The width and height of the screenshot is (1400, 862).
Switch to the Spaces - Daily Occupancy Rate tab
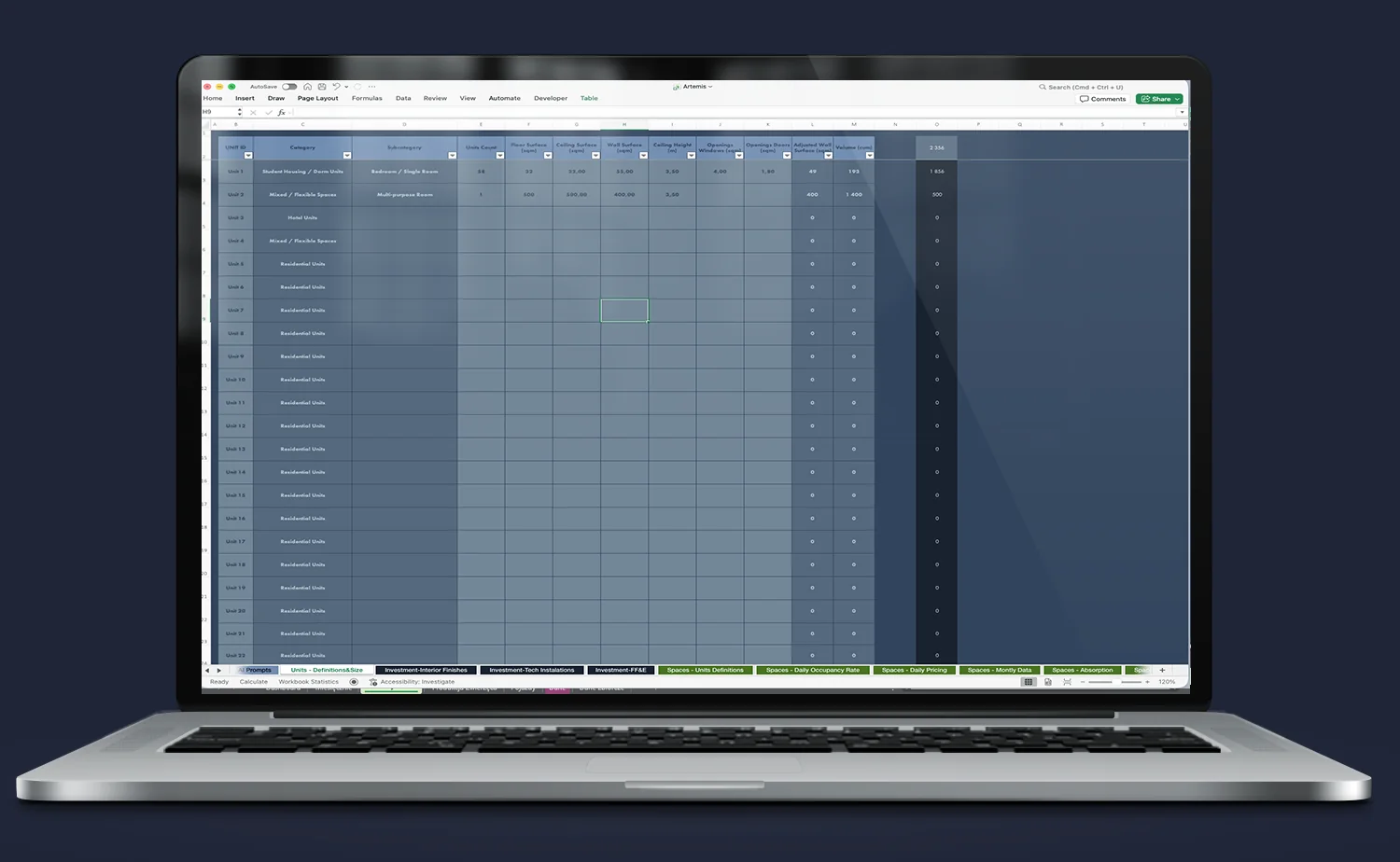[x=813, y=670]
